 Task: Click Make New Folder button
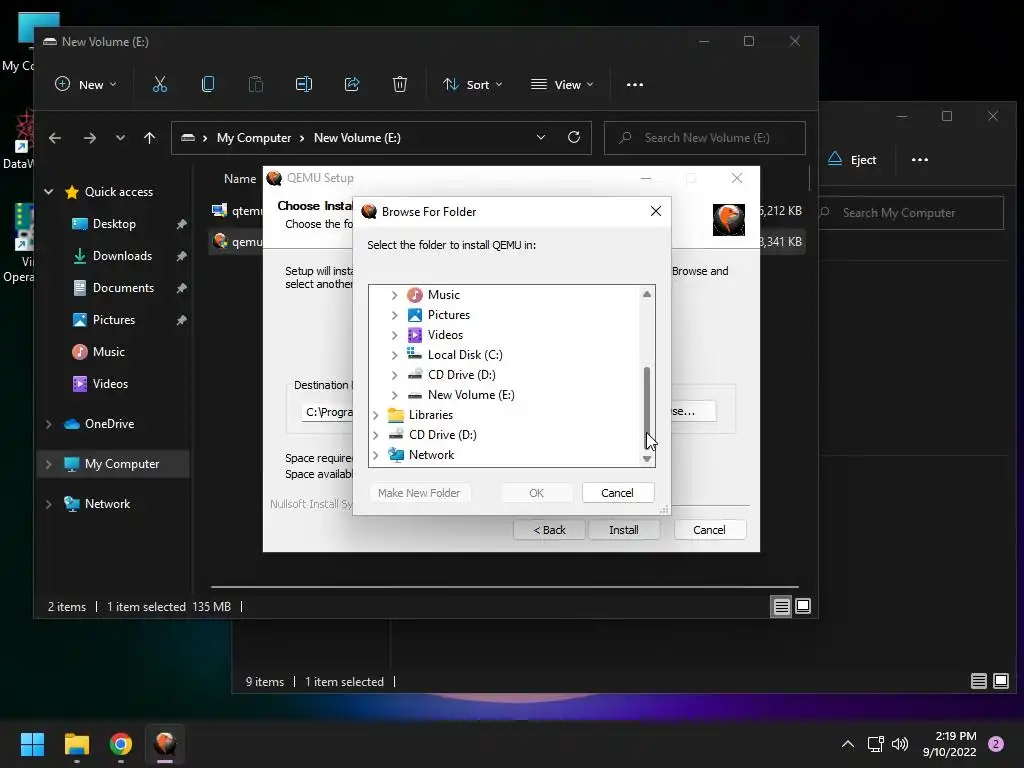[419, 493]
